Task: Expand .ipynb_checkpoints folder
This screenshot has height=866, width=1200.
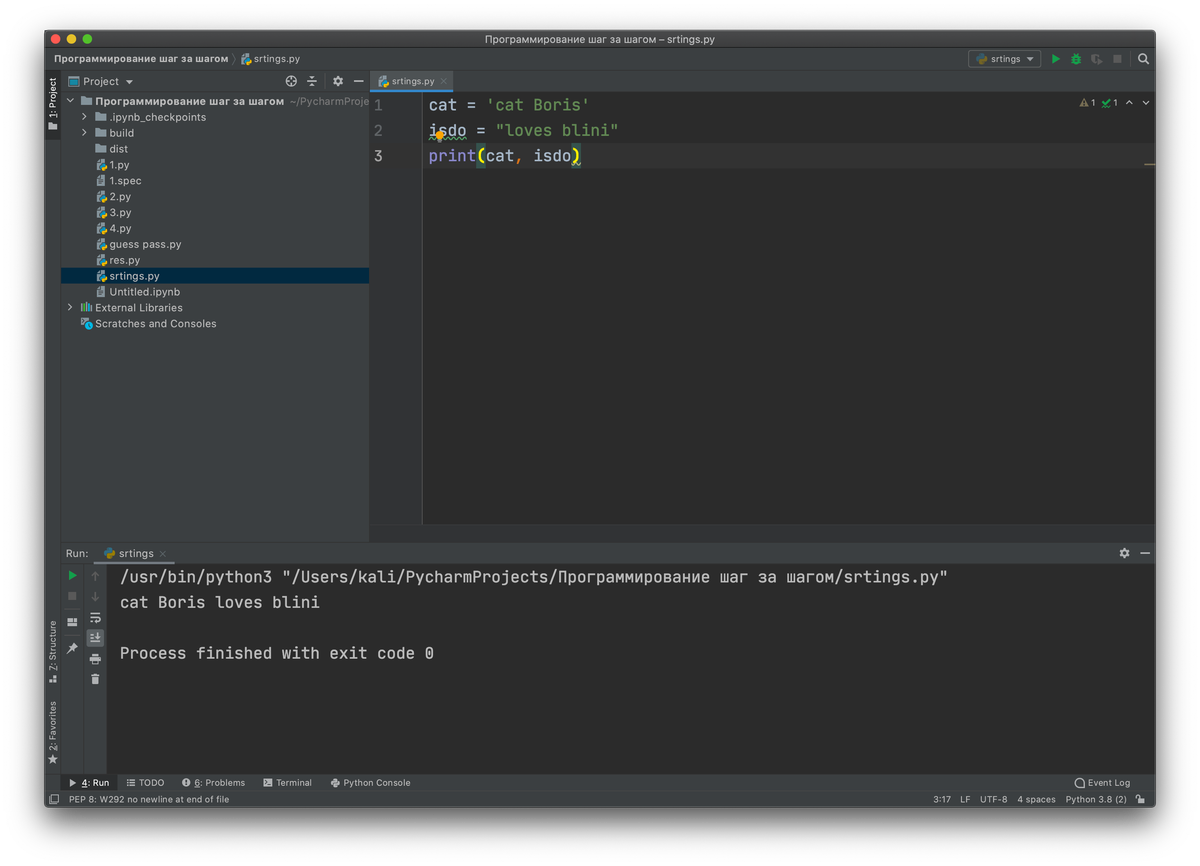Action: 85,117
